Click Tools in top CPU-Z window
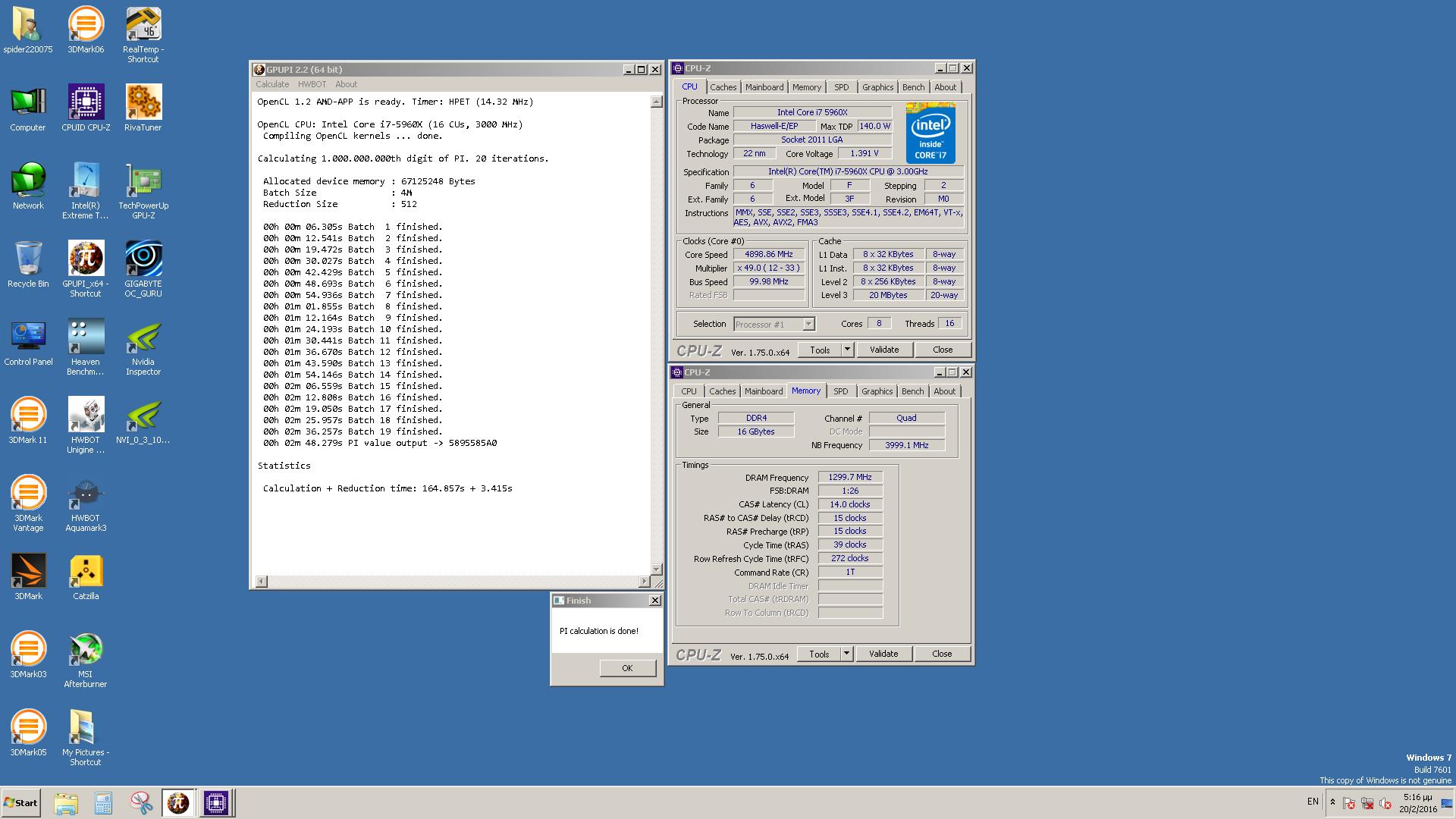The image size is (1456, 819). point(820,350)
